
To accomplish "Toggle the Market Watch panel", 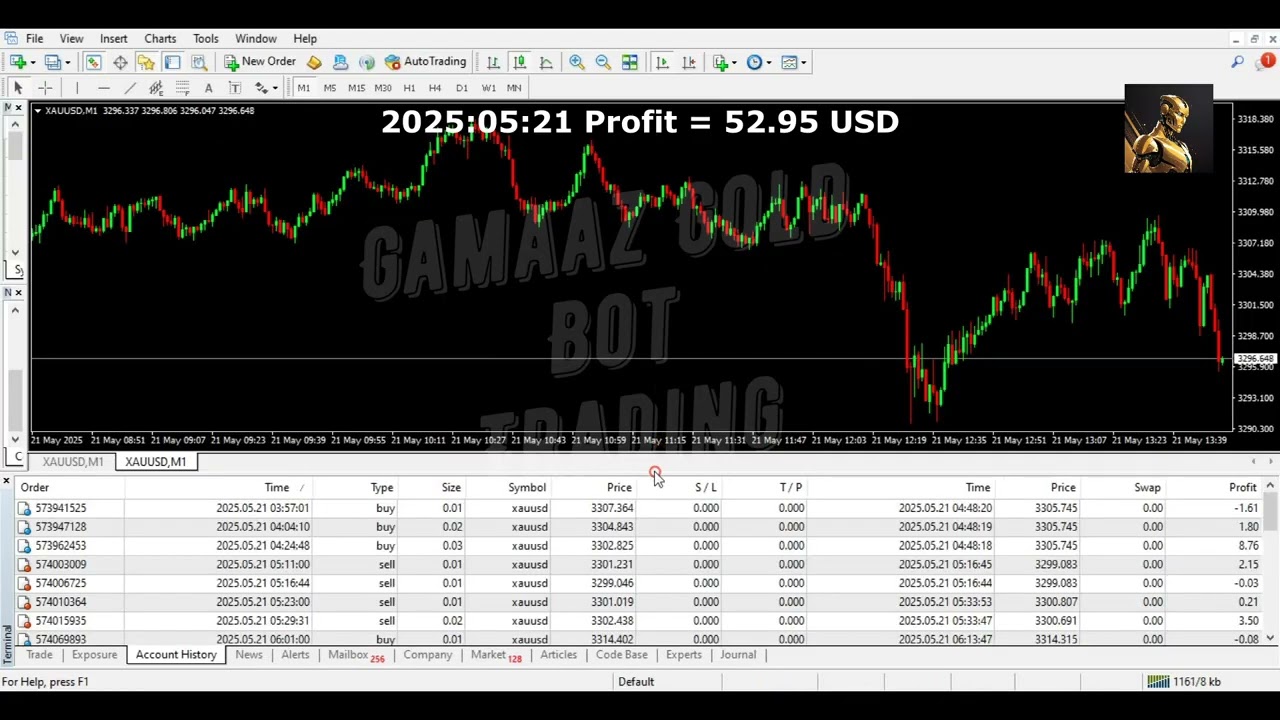I will [x=93, y=62].
